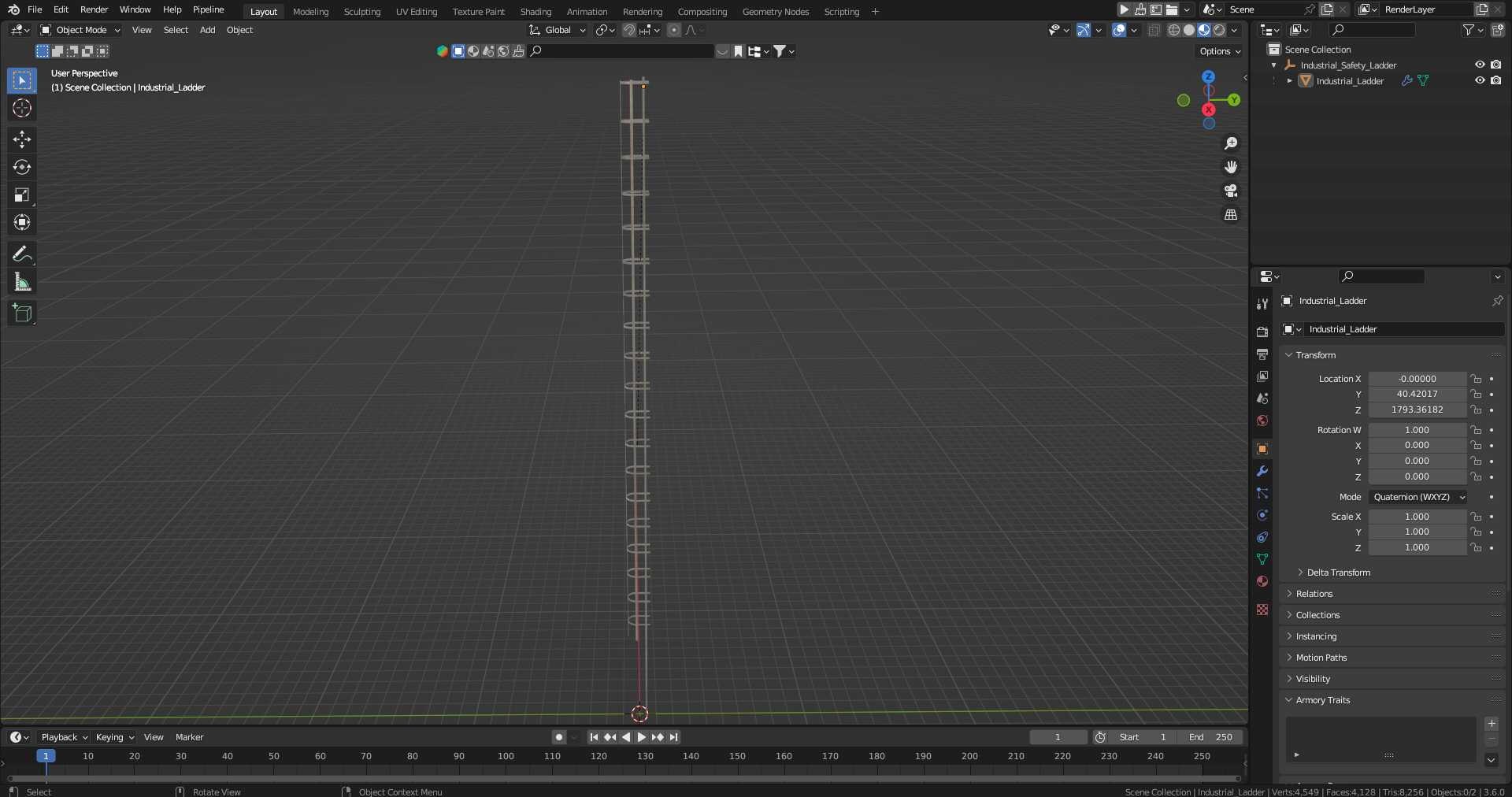Choose the Annotate tool
Viewport: 1512px width, 797px height.
tap(22, 254)
